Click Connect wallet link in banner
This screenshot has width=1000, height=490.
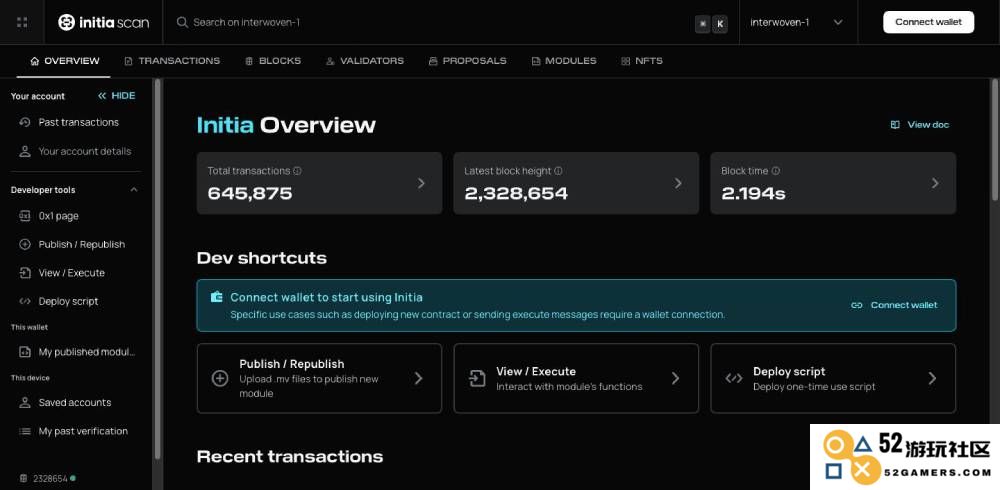894,306
